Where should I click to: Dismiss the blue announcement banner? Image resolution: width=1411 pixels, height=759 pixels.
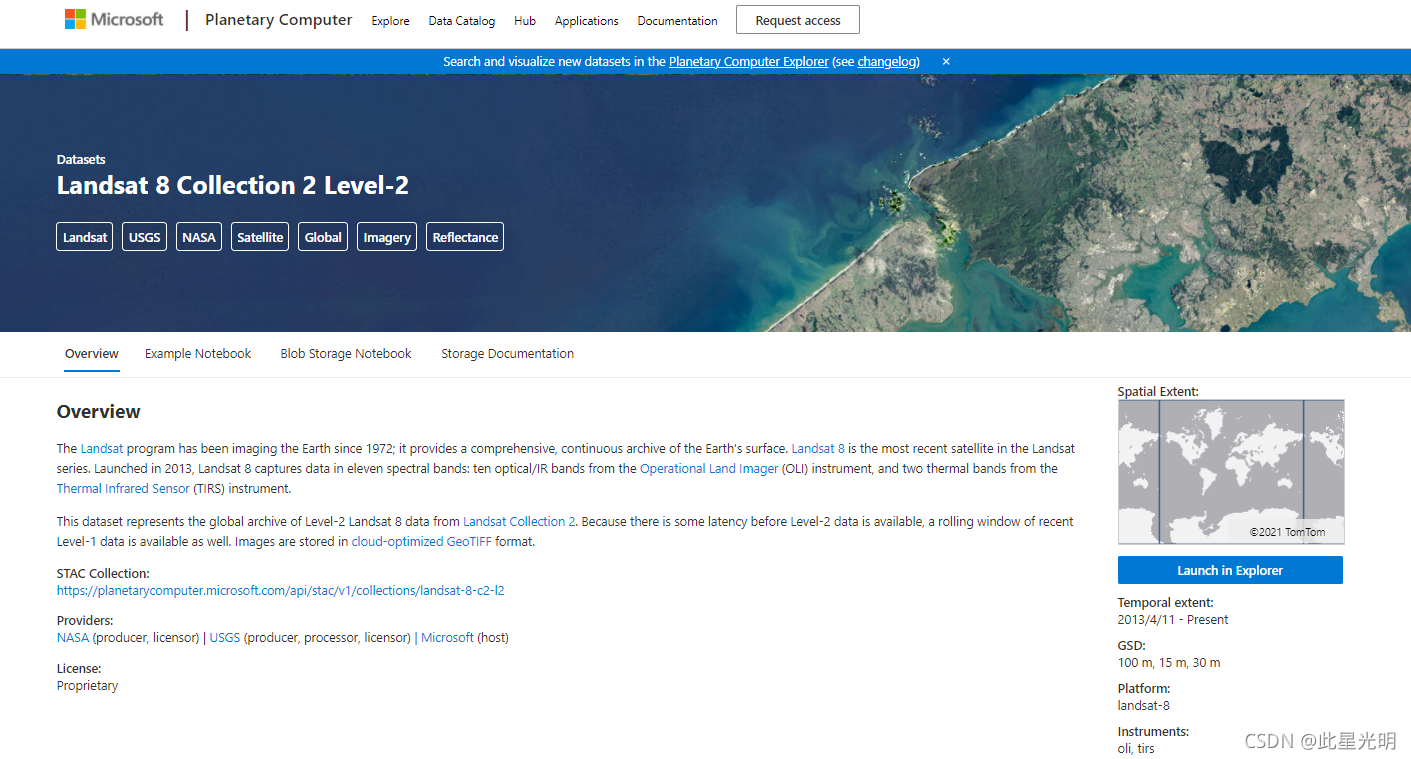946,62
